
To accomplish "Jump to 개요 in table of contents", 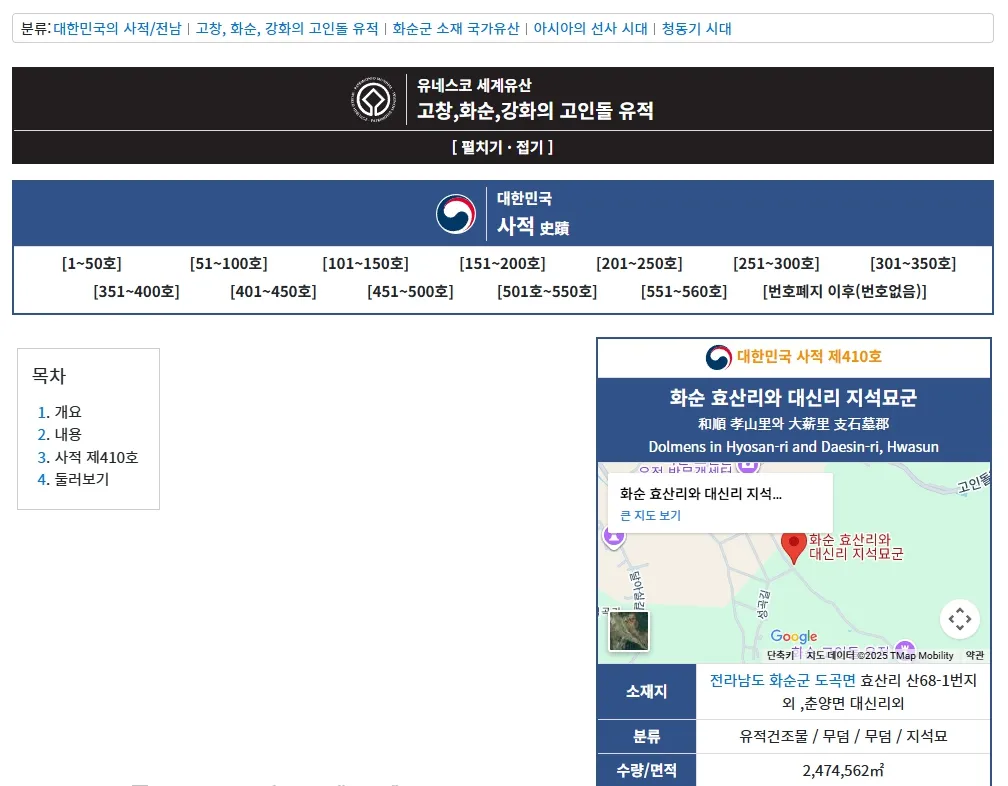I will [x=68, y=412].
